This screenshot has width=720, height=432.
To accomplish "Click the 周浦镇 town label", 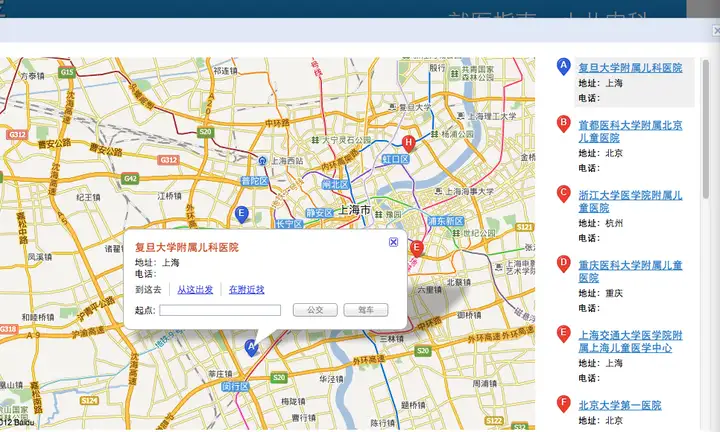I will (x=484, y=383).
